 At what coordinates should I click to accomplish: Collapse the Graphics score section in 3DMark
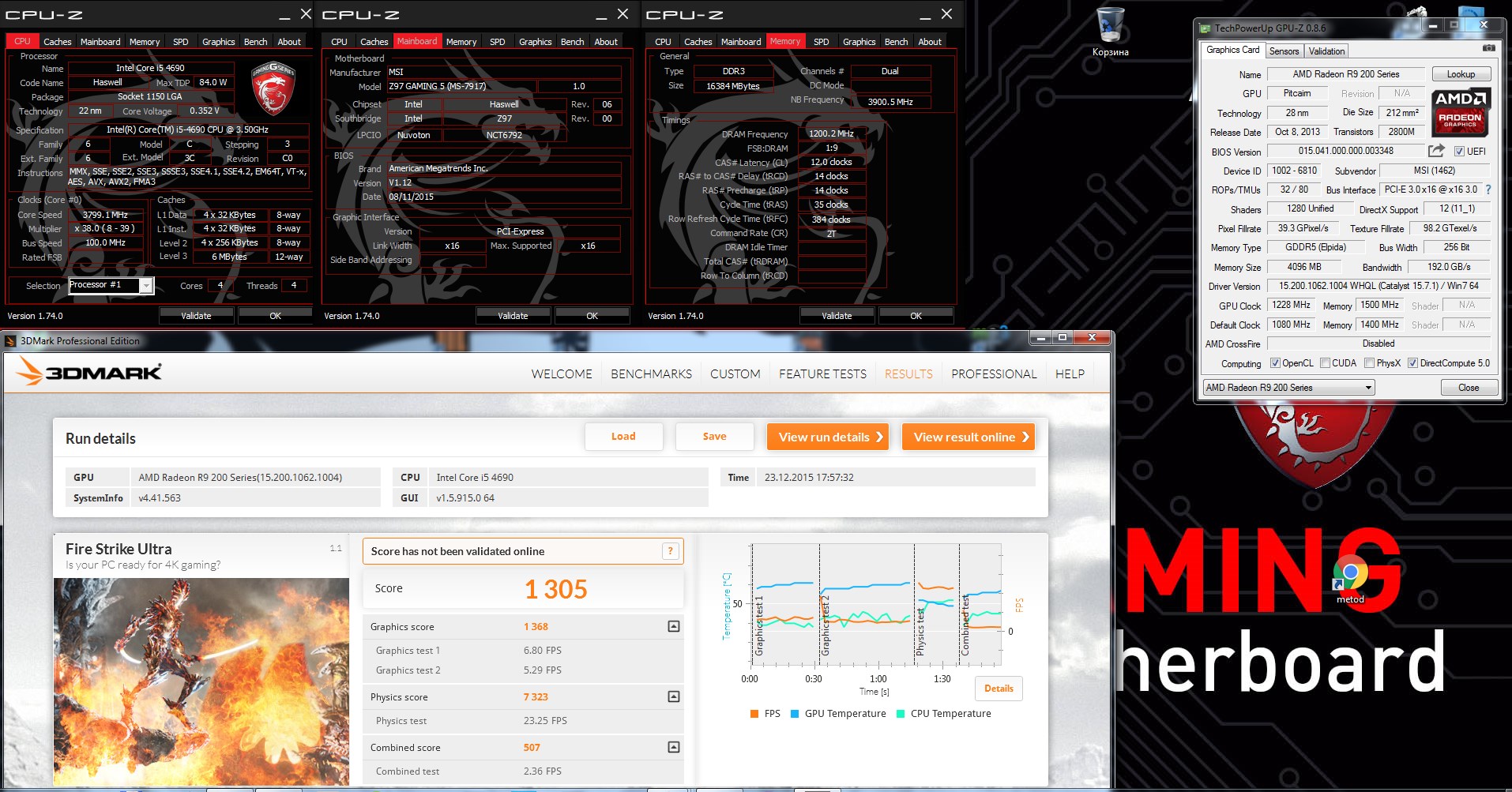674,626
